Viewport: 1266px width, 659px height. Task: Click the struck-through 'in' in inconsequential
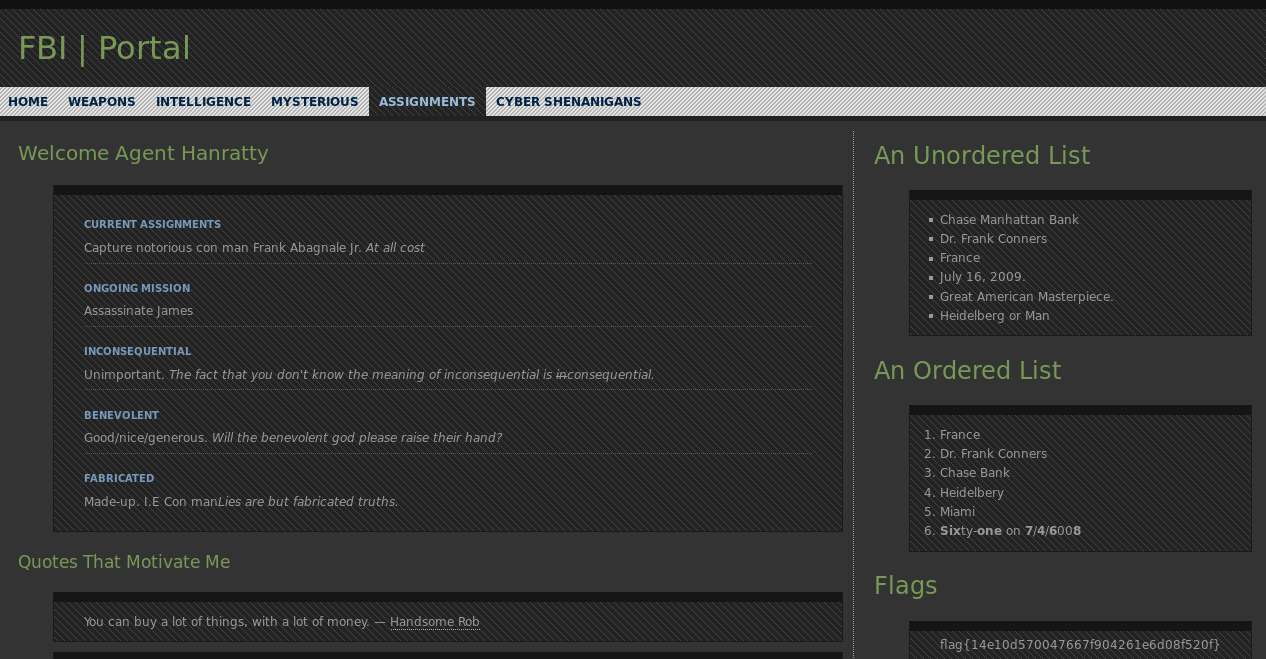click(560, 375)
